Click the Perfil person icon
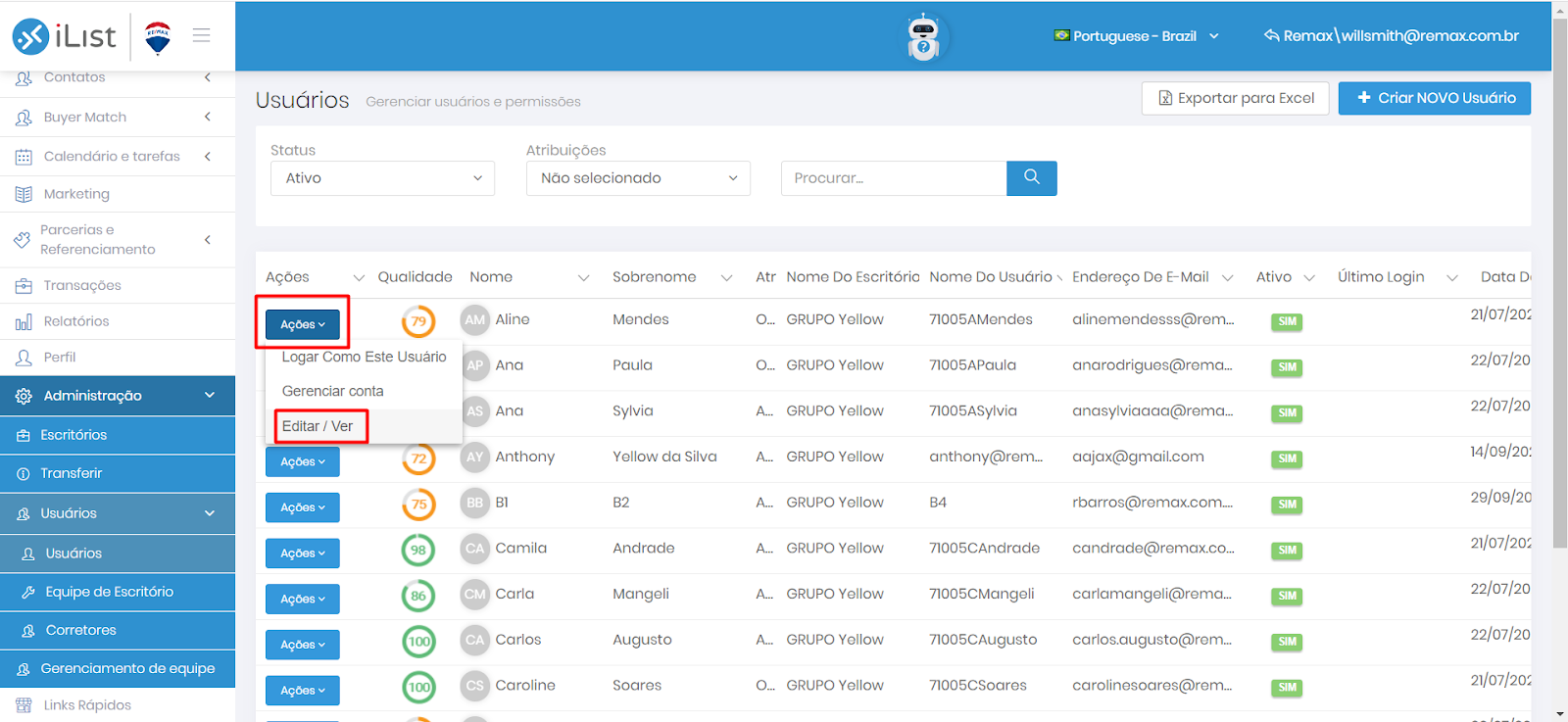This screenshot has width=1568, height=722. click(24, 358)
